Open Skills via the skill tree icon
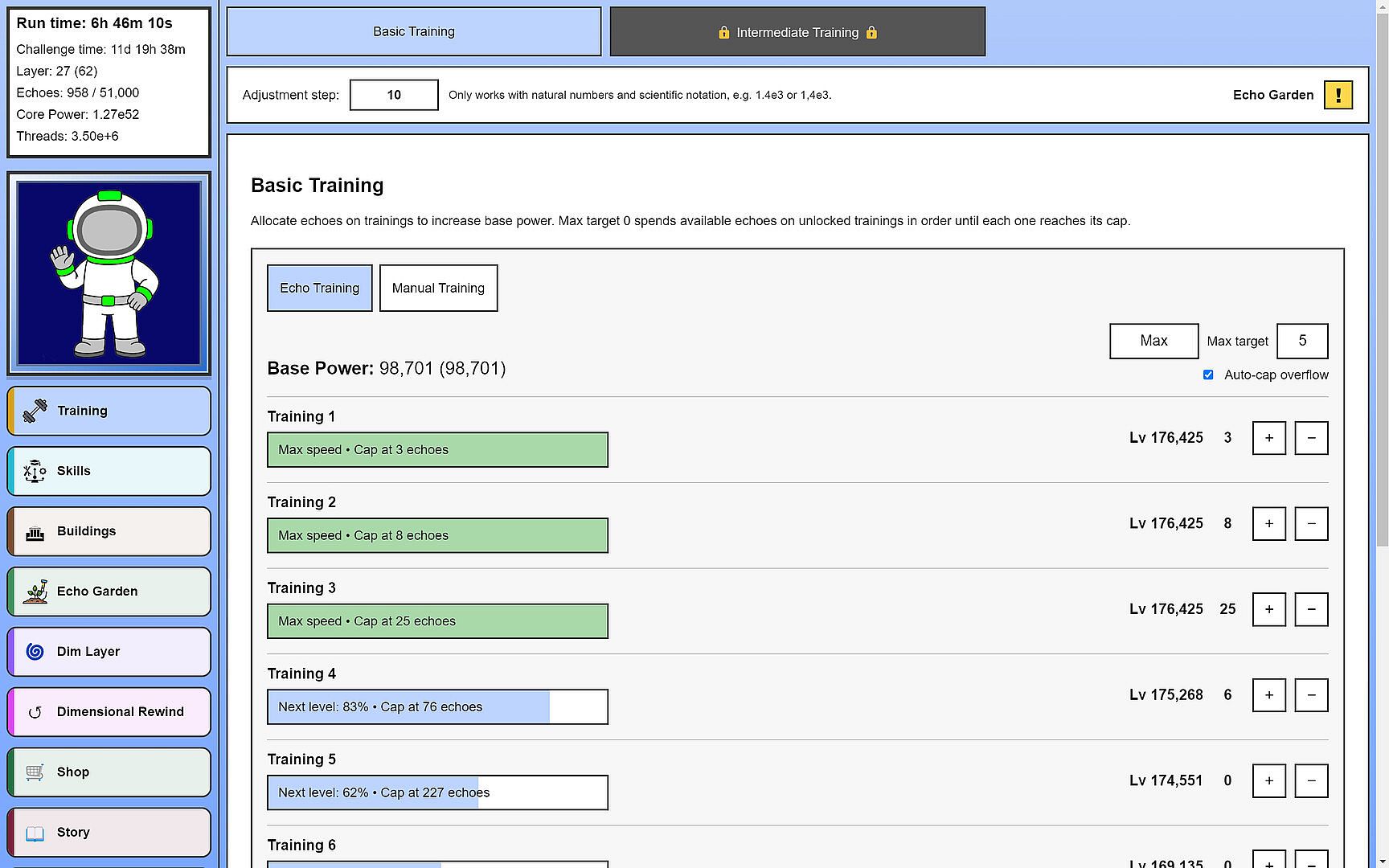The image size is (1389, 868). tap(35, 471)
